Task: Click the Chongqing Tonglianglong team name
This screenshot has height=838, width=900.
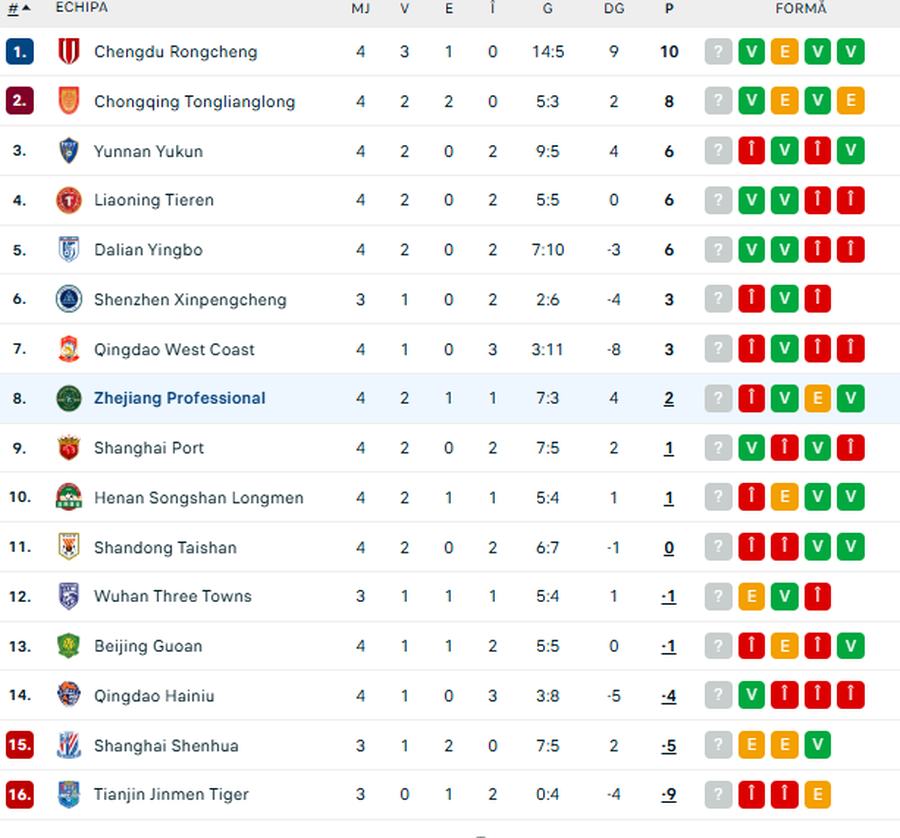Action: pos(194,101)
